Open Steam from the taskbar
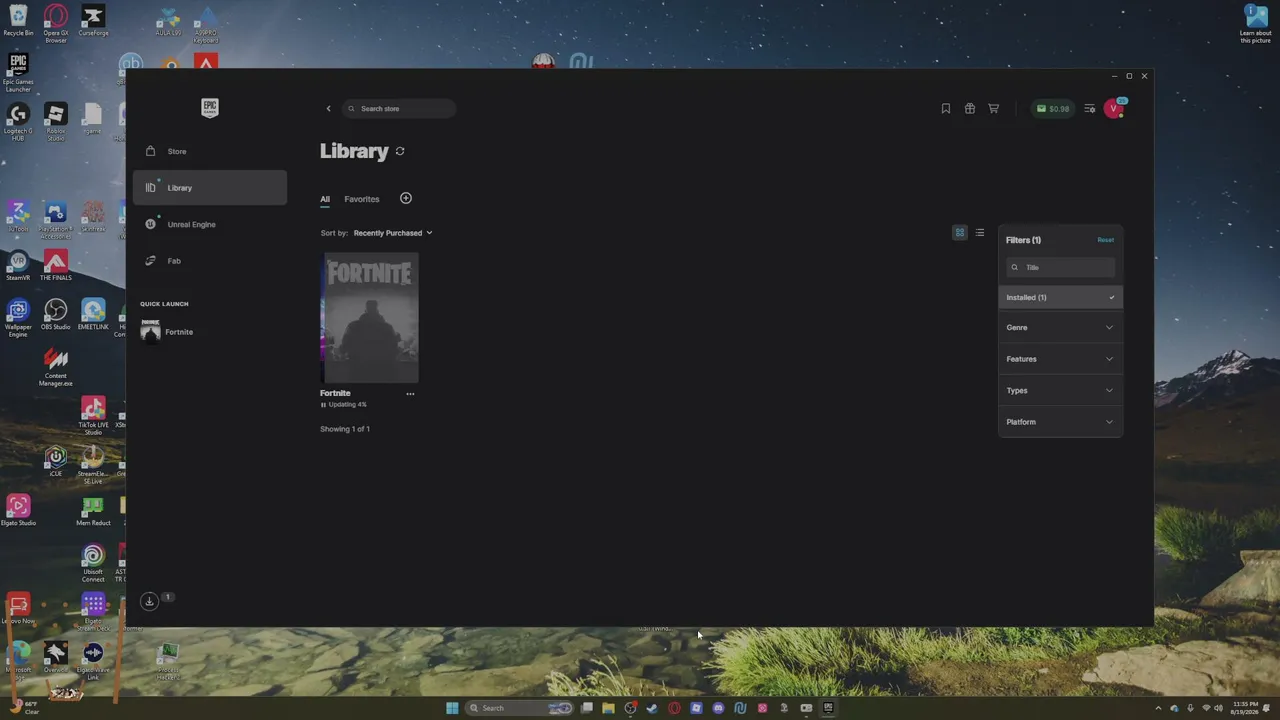This screenshot has height=720, width=1280. click(x=652, y=708)
